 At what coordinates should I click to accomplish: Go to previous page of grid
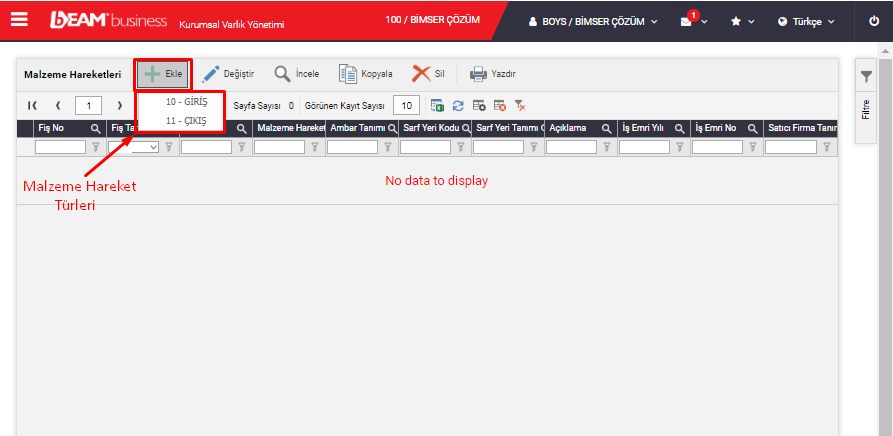58,105
